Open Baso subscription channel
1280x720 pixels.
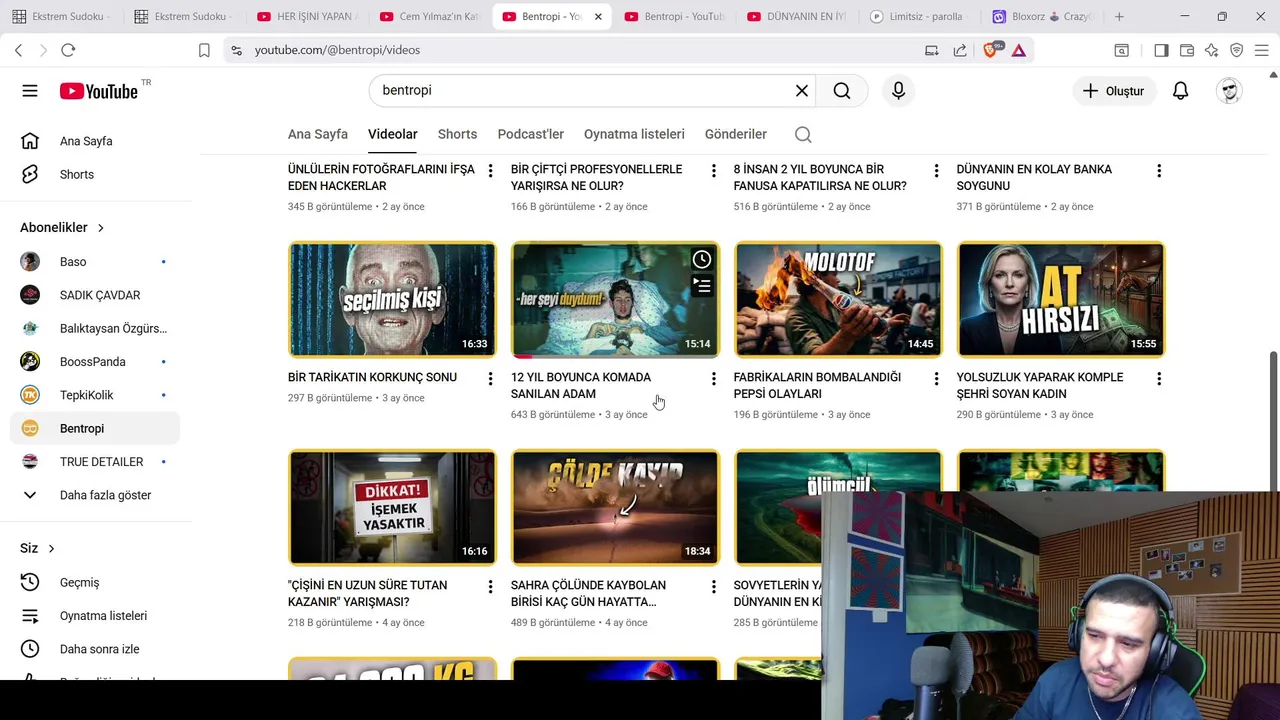pyautogui.click(x=95, y=262)
